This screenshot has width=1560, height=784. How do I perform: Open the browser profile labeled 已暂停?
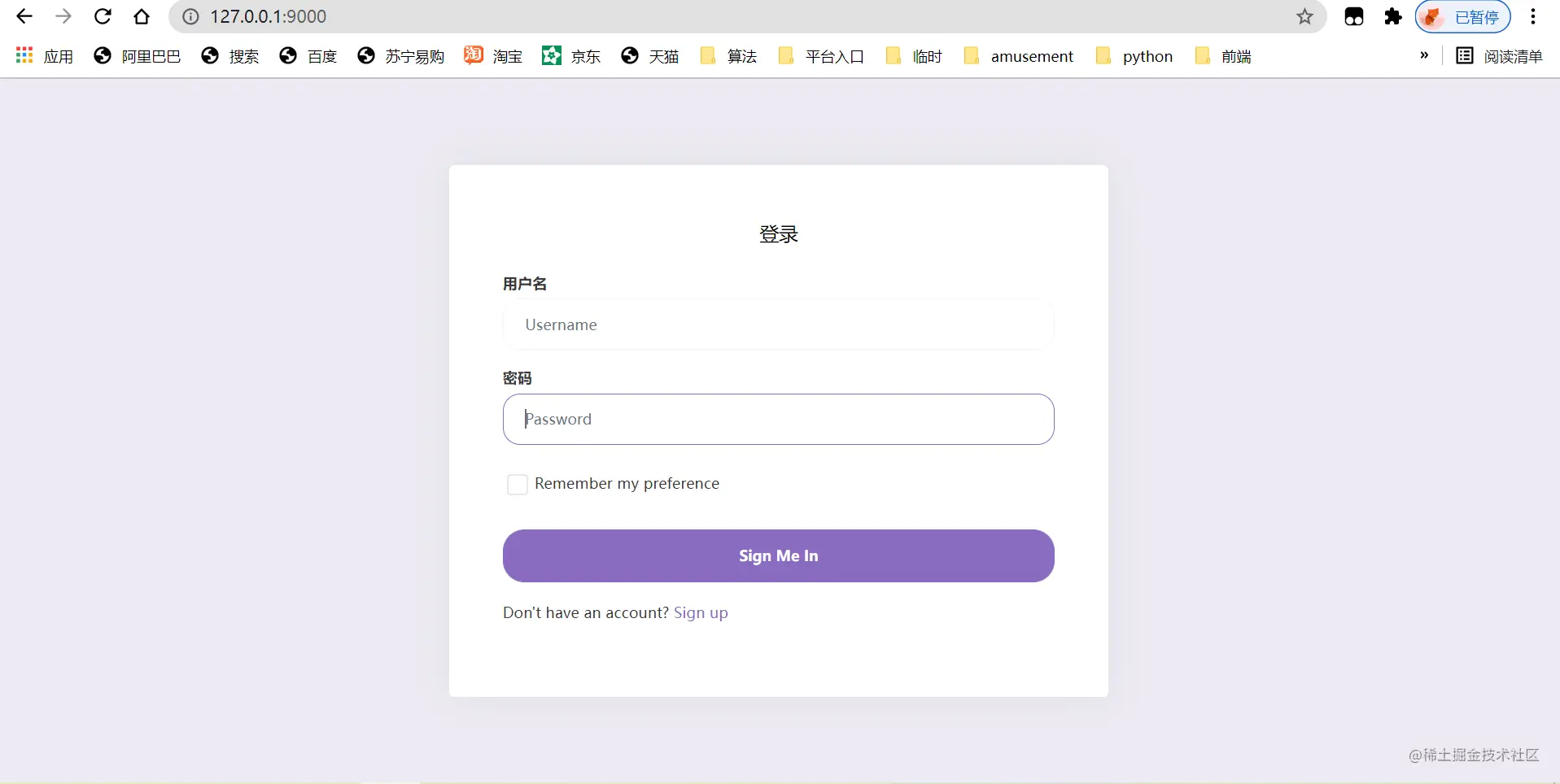(1463, 16)
